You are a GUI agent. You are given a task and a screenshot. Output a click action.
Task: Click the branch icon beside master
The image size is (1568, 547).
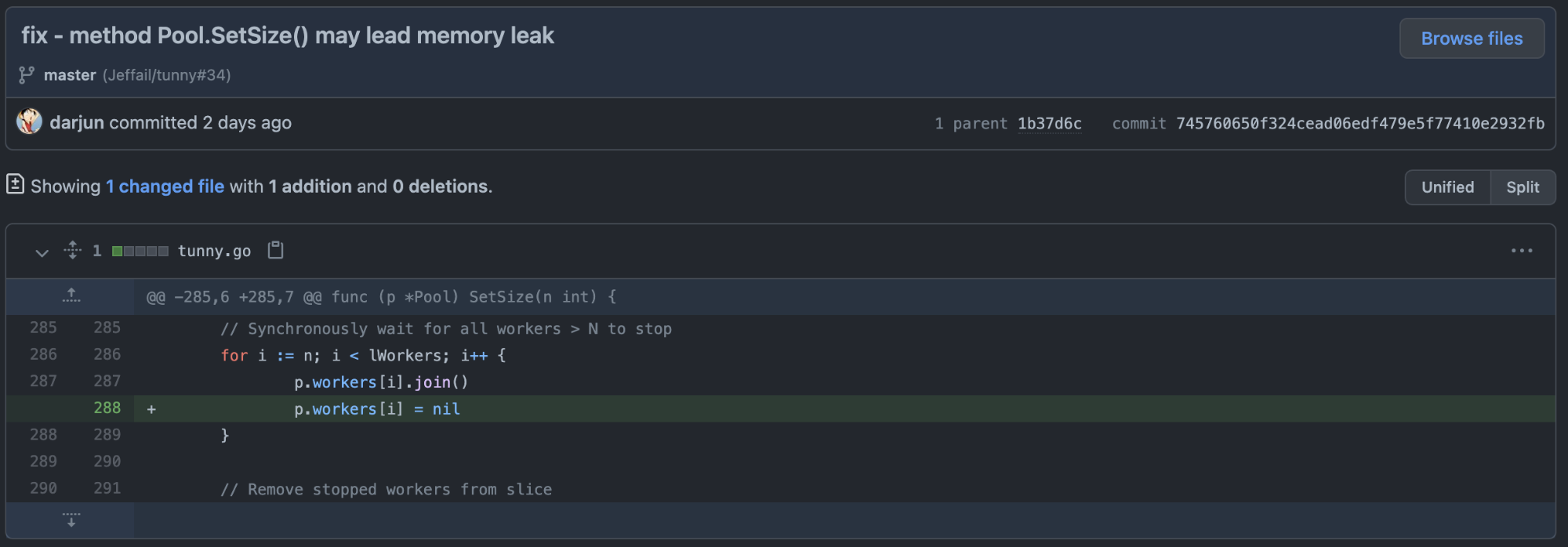(27, 74)
